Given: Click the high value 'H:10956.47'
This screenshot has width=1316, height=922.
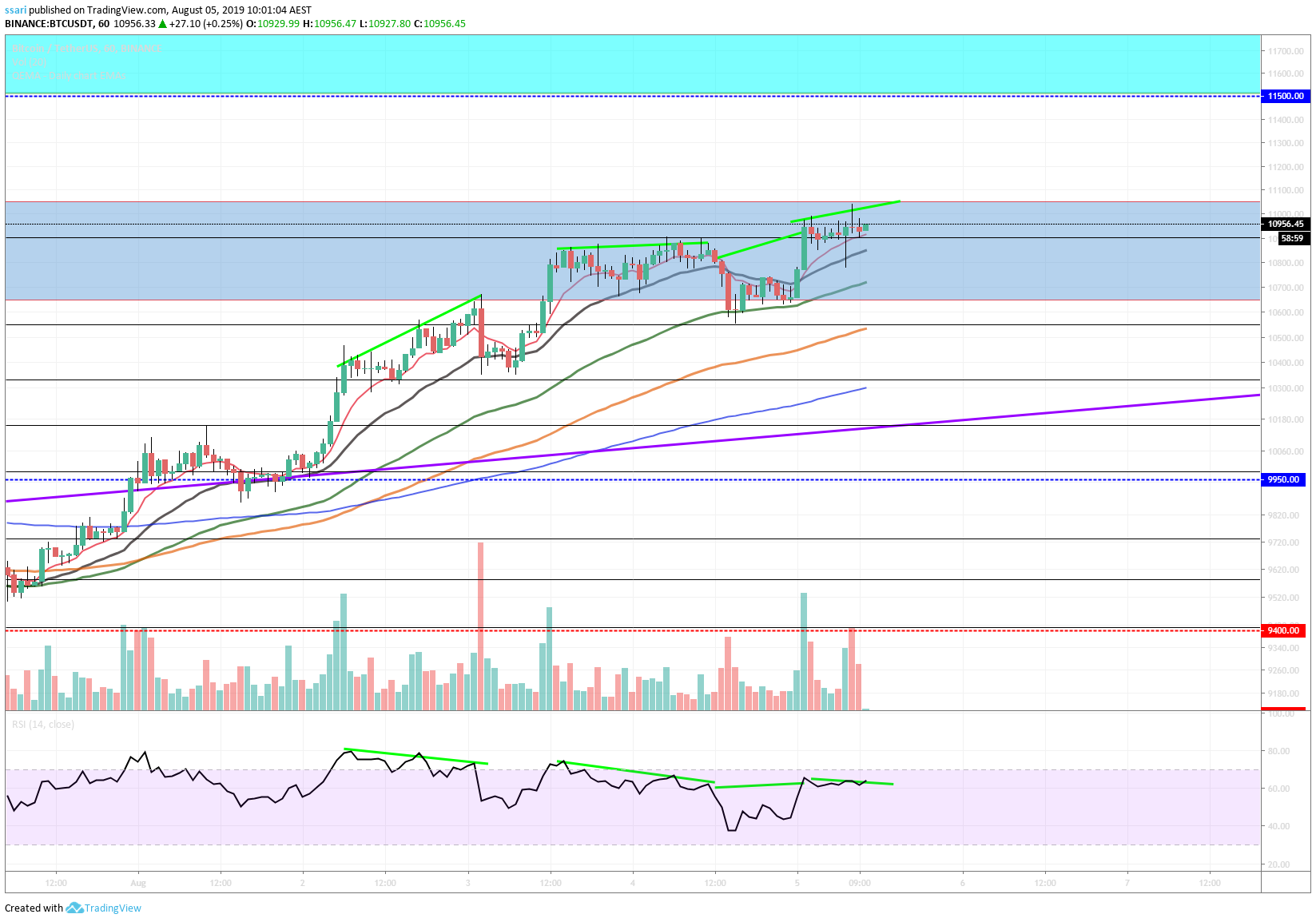Looking at the screenshot, I should (x=329, y=24).
